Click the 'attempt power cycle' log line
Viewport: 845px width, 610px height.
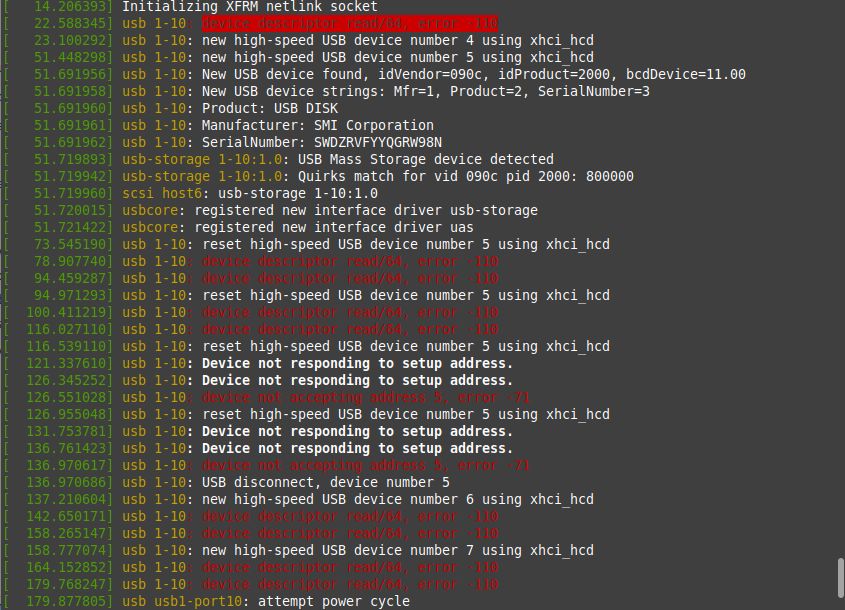[207, 601]
